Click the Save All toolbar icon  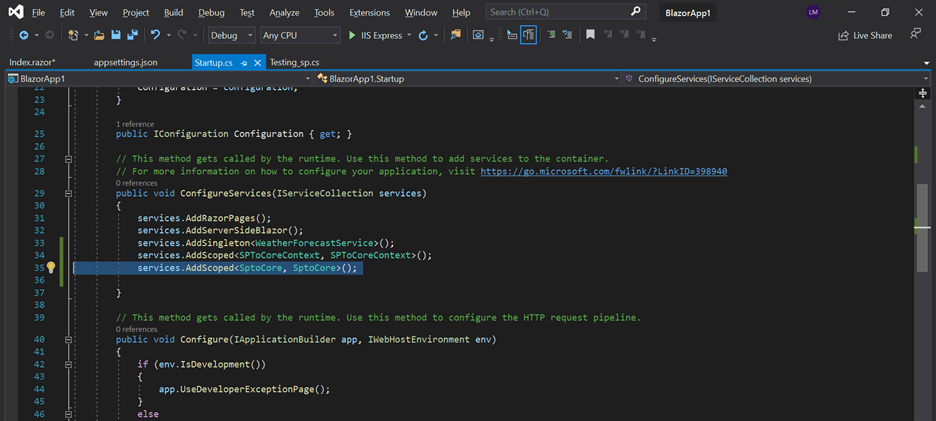coord(133,35)
